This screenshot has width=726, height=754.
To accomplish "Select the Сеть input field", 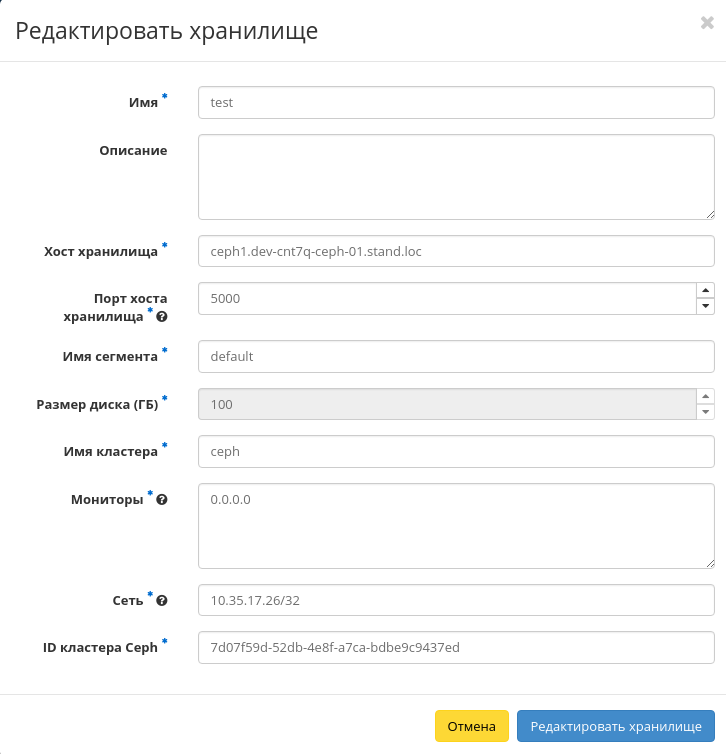I will tap(456, 601).
